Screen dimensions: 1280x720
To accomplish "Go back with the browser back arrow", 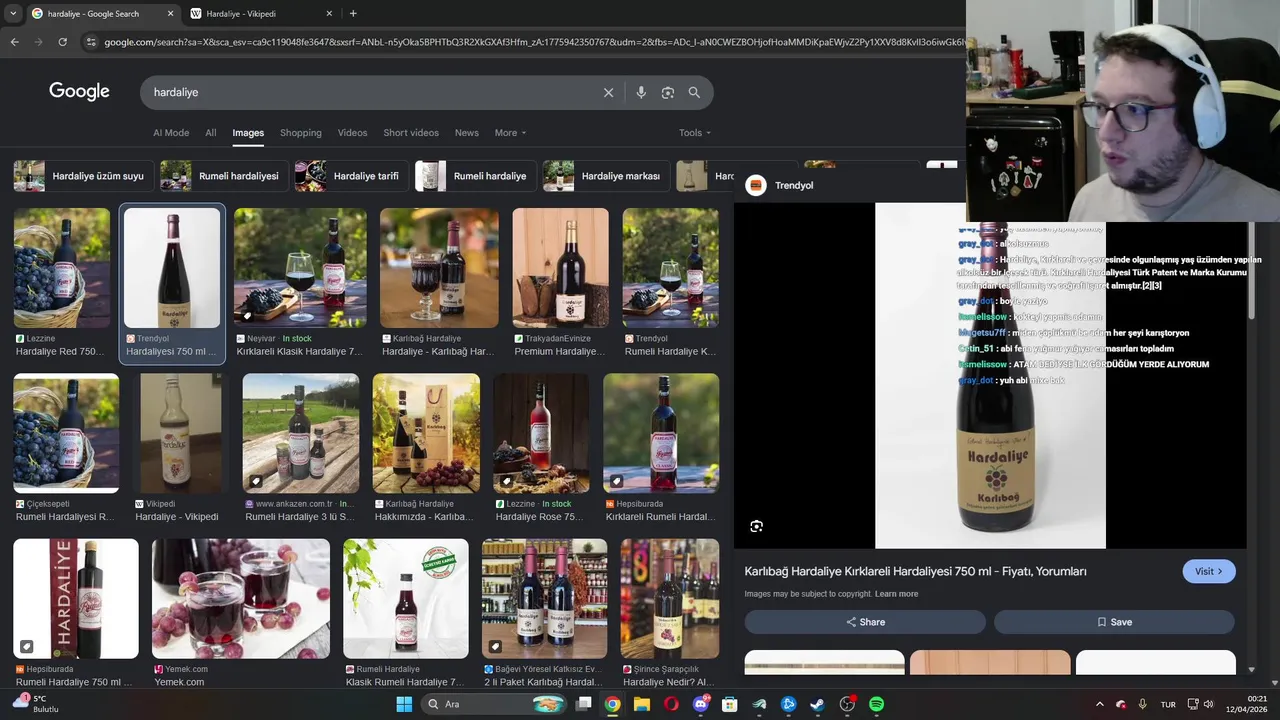I will [14, 42].
